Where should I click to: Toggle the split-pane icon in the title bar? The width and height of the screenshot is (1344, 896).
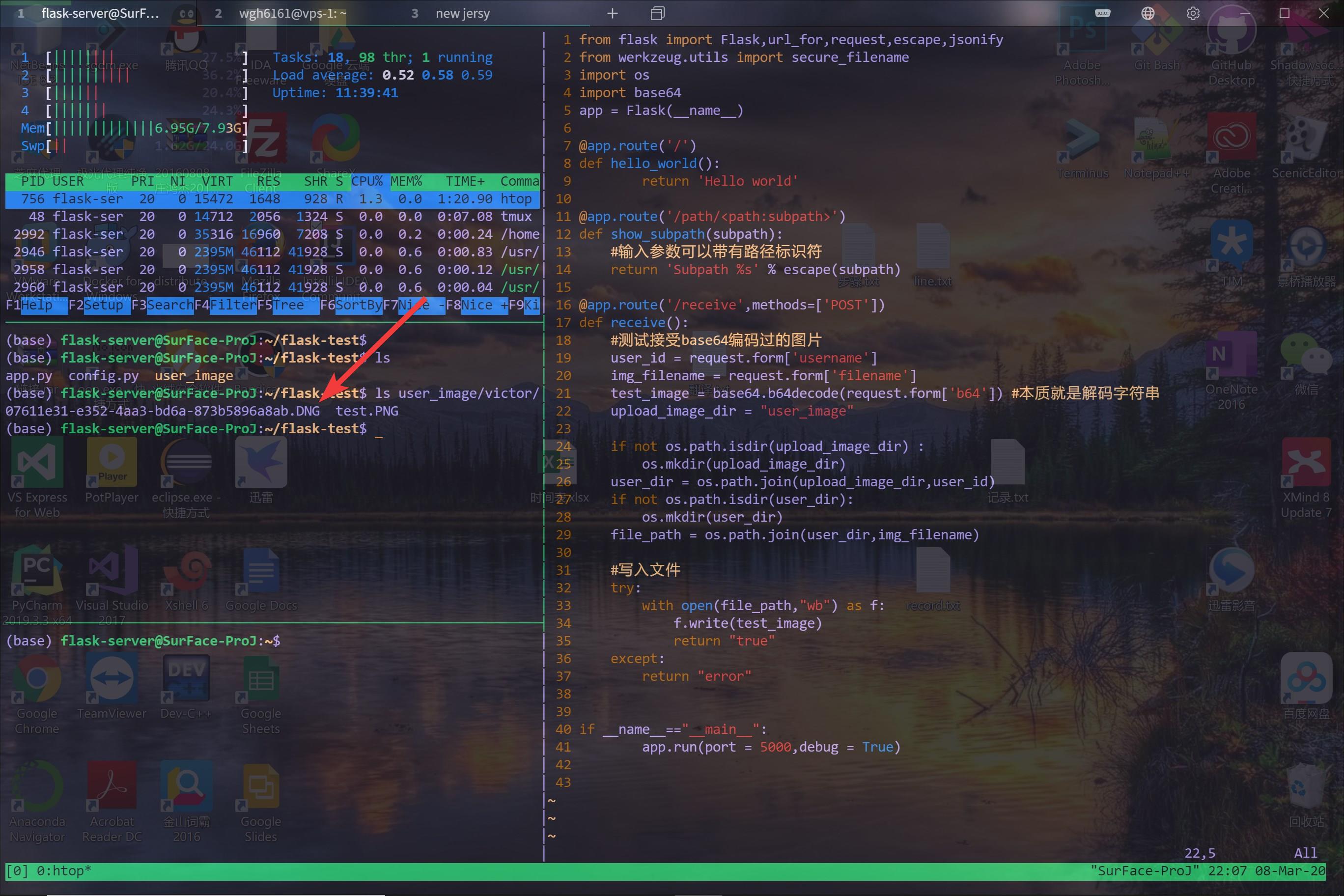point(657,13)
